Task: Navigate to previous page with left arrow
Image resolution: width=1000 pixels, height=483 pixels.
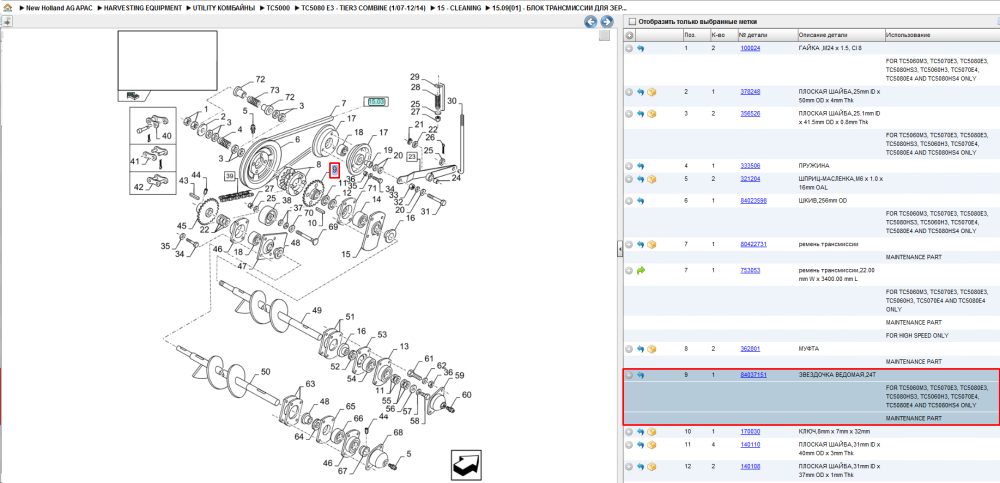Action: pos(591,22)
